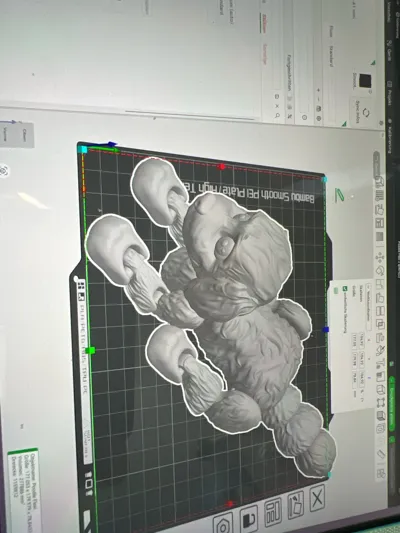Select the Measure ruler tool

(381, 454)
